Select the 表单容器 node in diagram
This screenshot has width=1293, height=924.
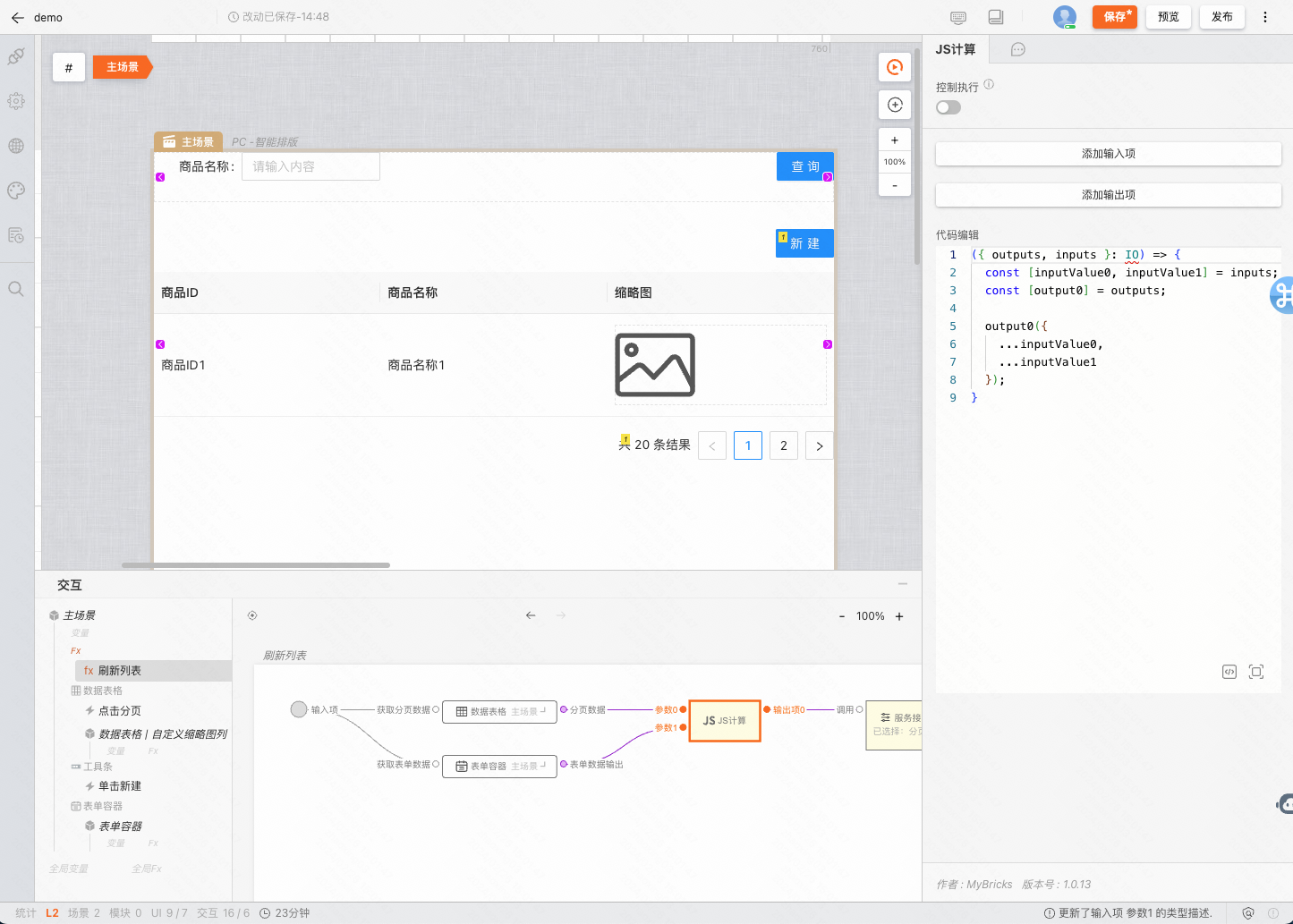499,766
